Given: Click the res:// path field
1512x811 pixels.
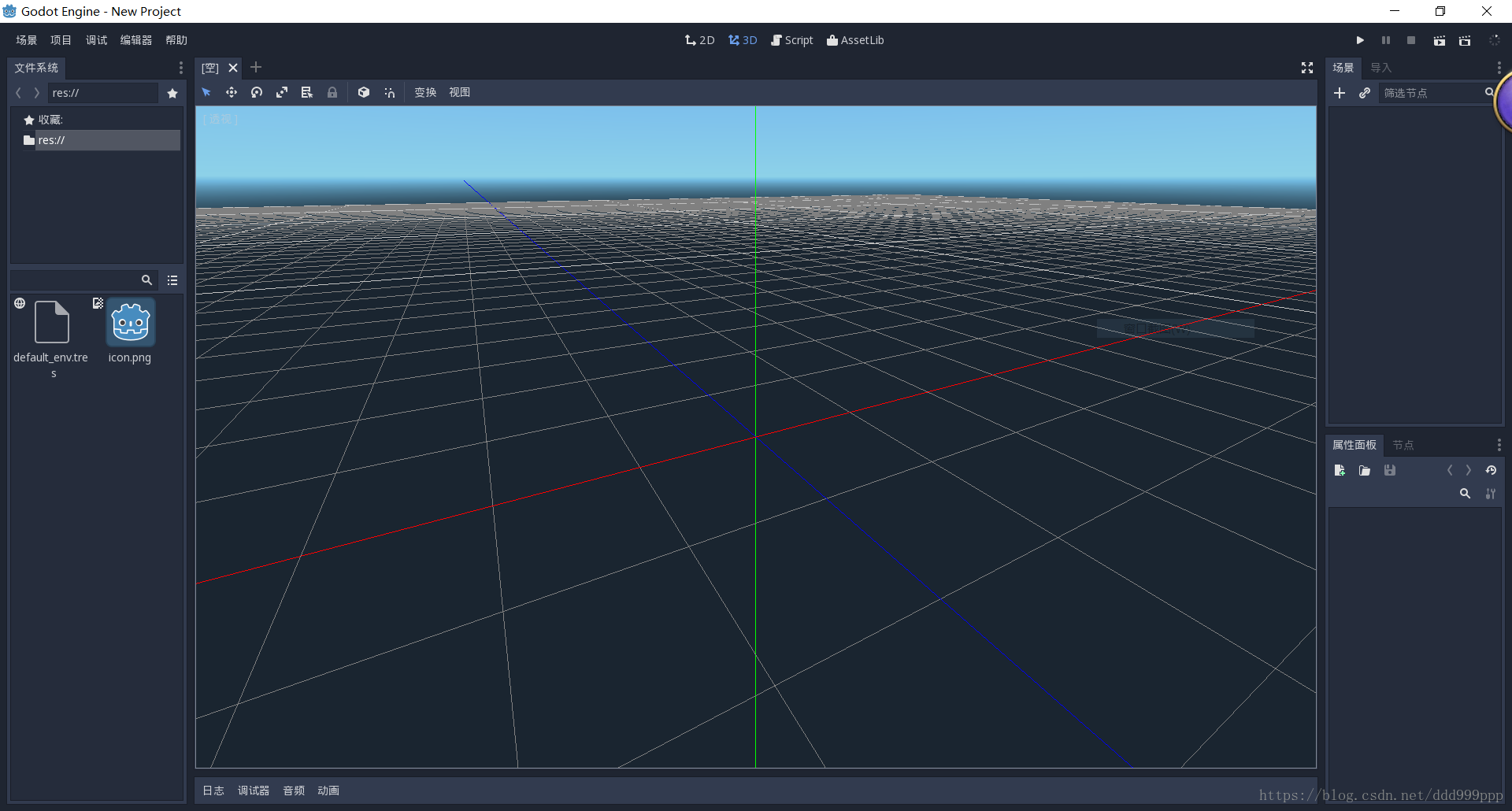Looking at the screenshot, I should click(x=103, y=93).
